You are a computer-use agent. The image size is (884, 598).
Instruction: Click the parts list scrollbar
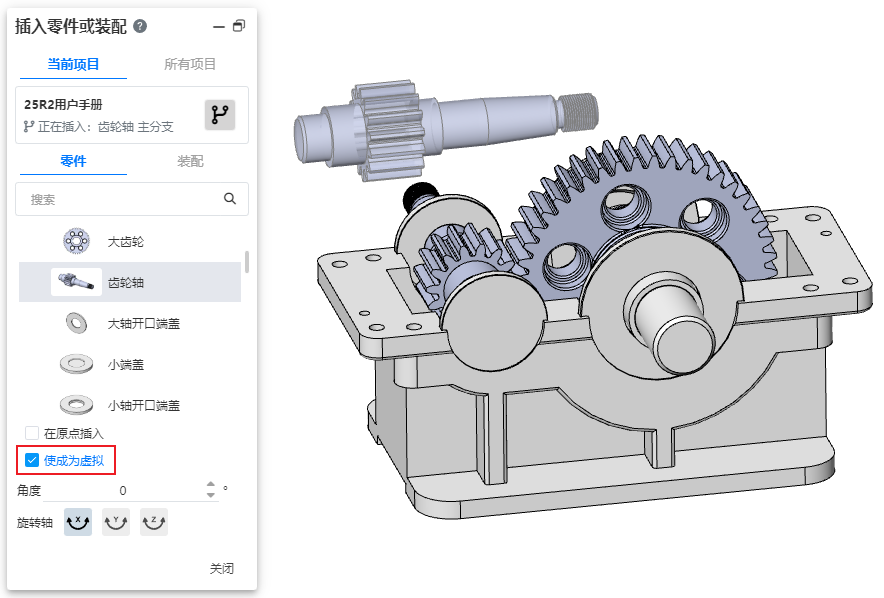pyautogui.click(x=247, y=262)
